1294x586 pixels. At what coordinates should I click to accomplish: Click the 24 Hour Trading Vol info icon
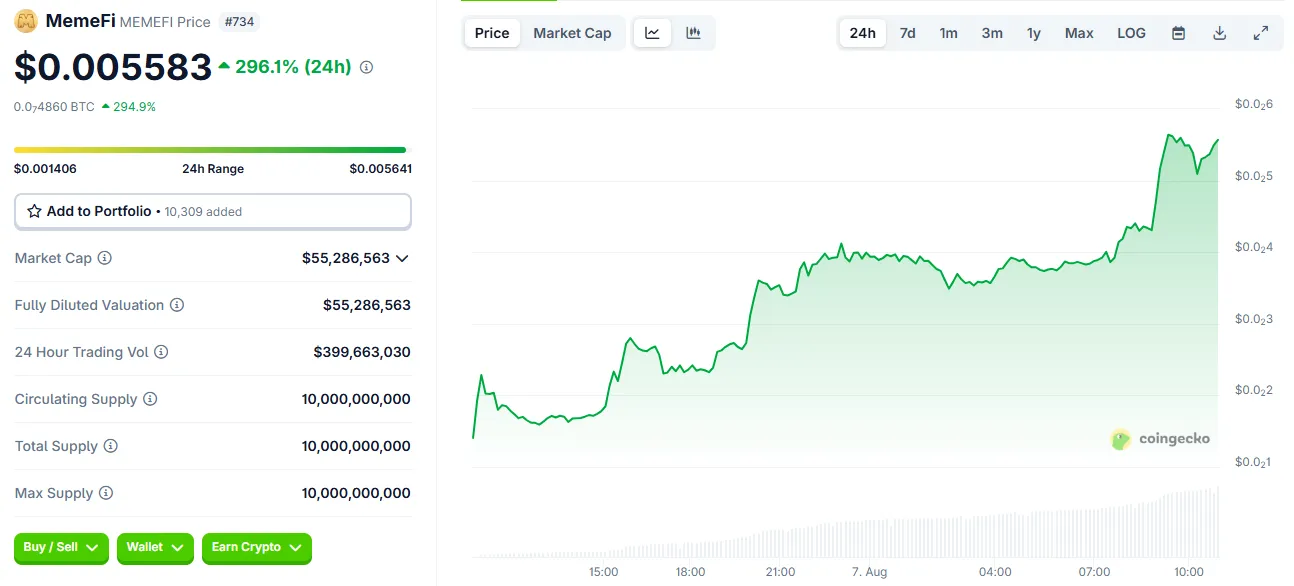pos(160,352)
